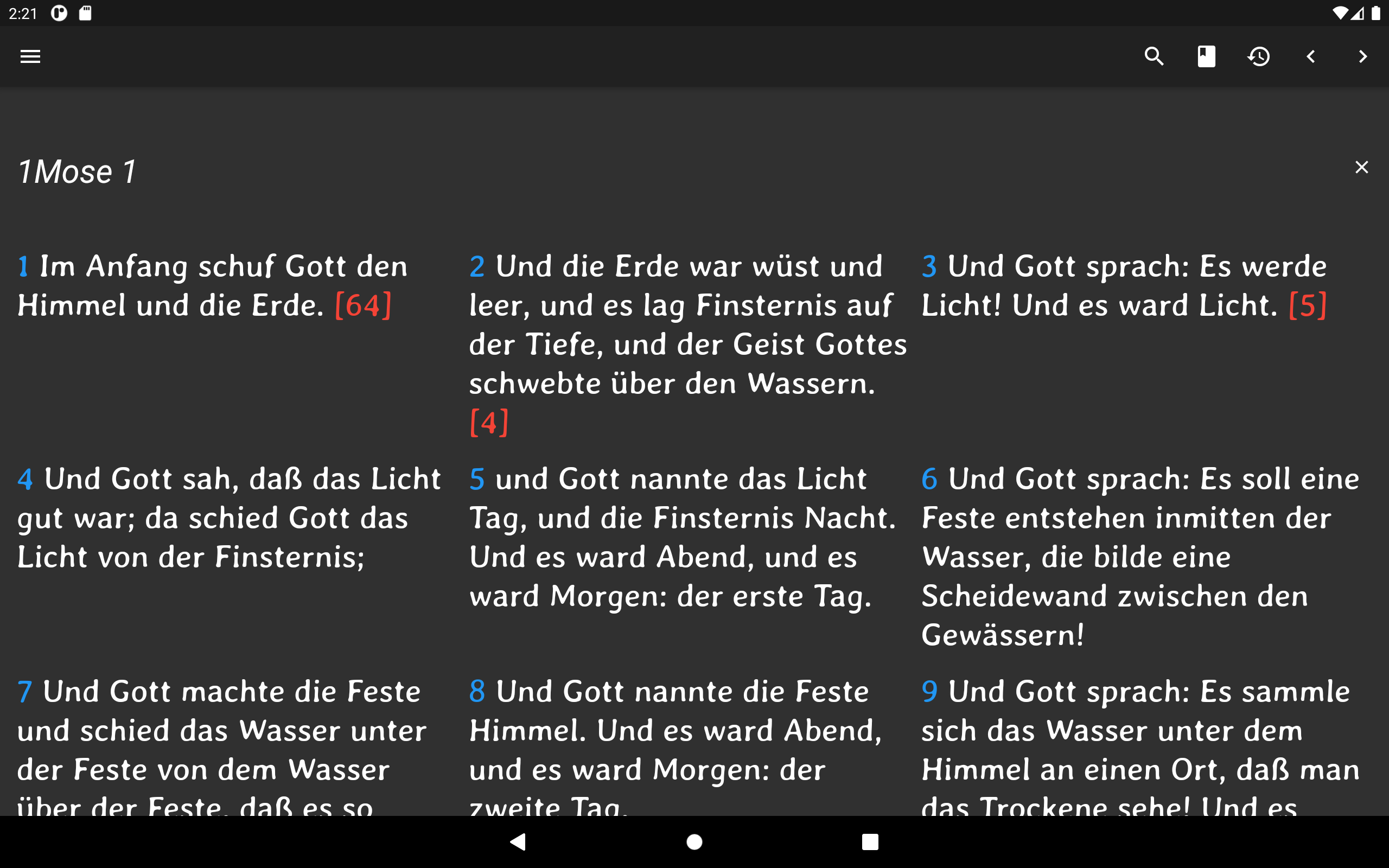The height and width of the screenshot is (868, 1389).
Task: Open reading history clock icon
Action: (1259, 56)
